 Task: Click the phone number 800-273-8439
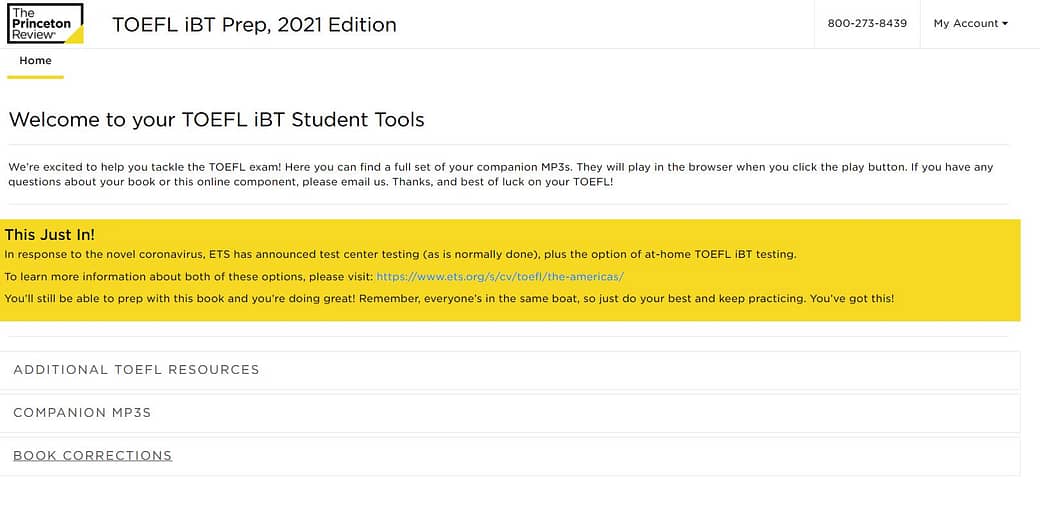pos(867,24)
